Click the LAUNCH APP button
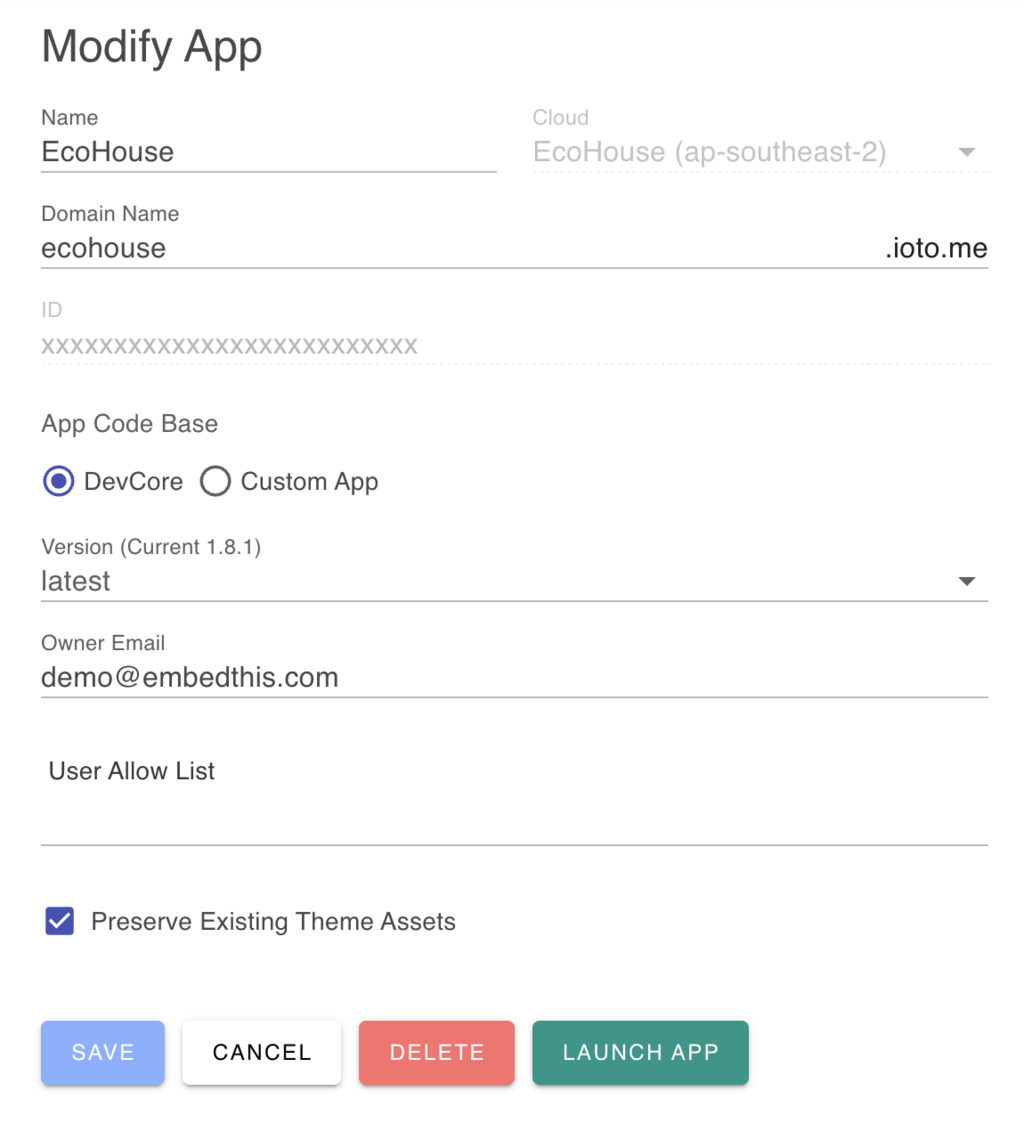The height and width of the screenshot is (1124, 1024). click(640, 1052)
